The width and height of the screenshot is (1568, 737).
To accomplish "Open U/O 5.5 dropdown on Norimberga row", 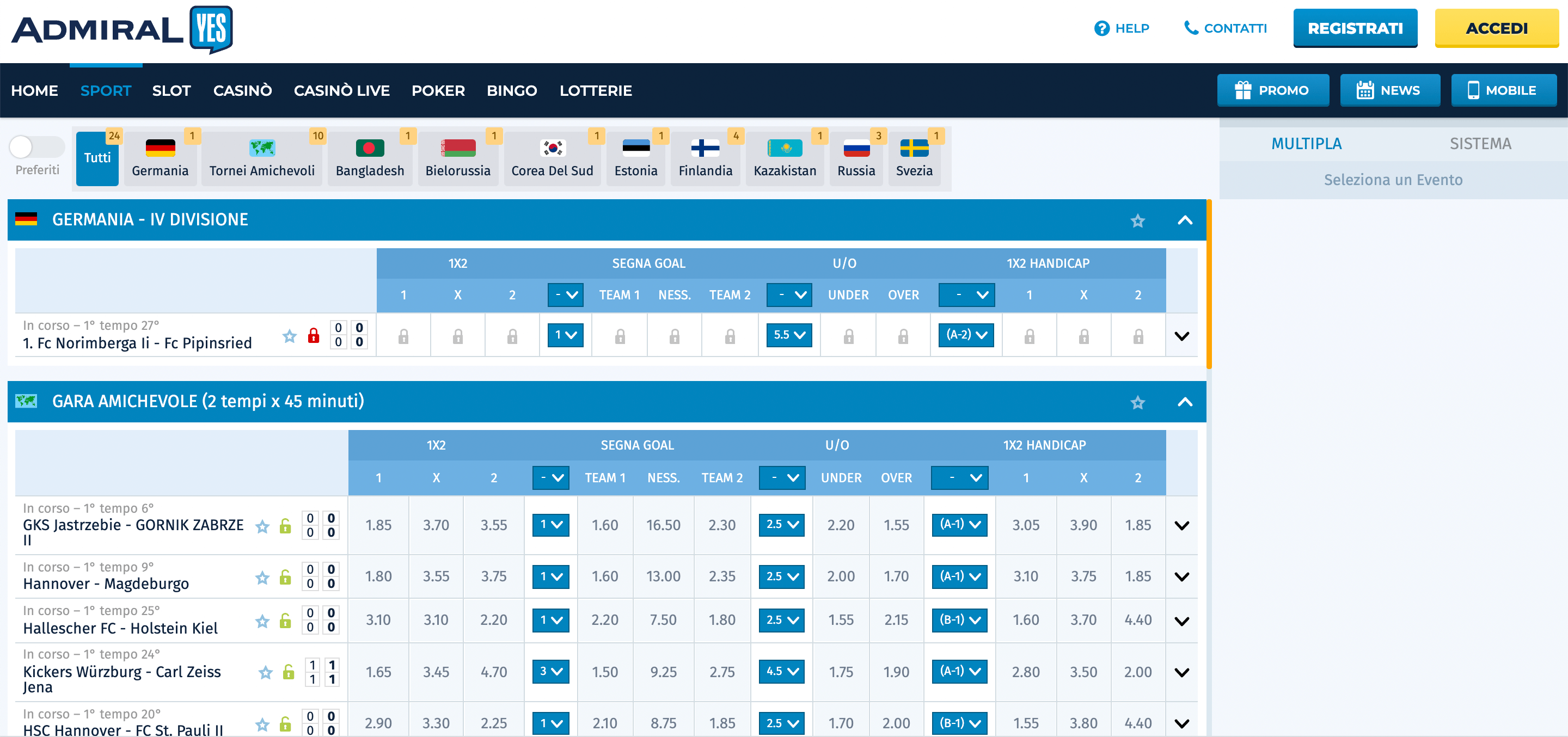I will 789,335.
